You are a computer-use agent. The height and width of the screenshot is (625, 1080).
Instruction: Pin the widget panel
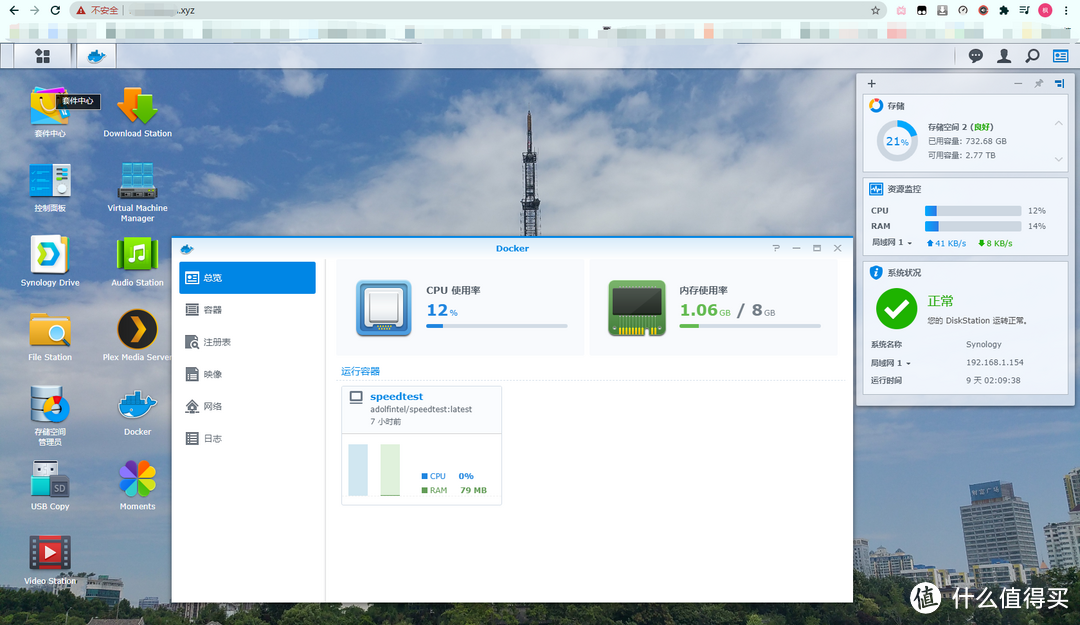pos(1039,83)
